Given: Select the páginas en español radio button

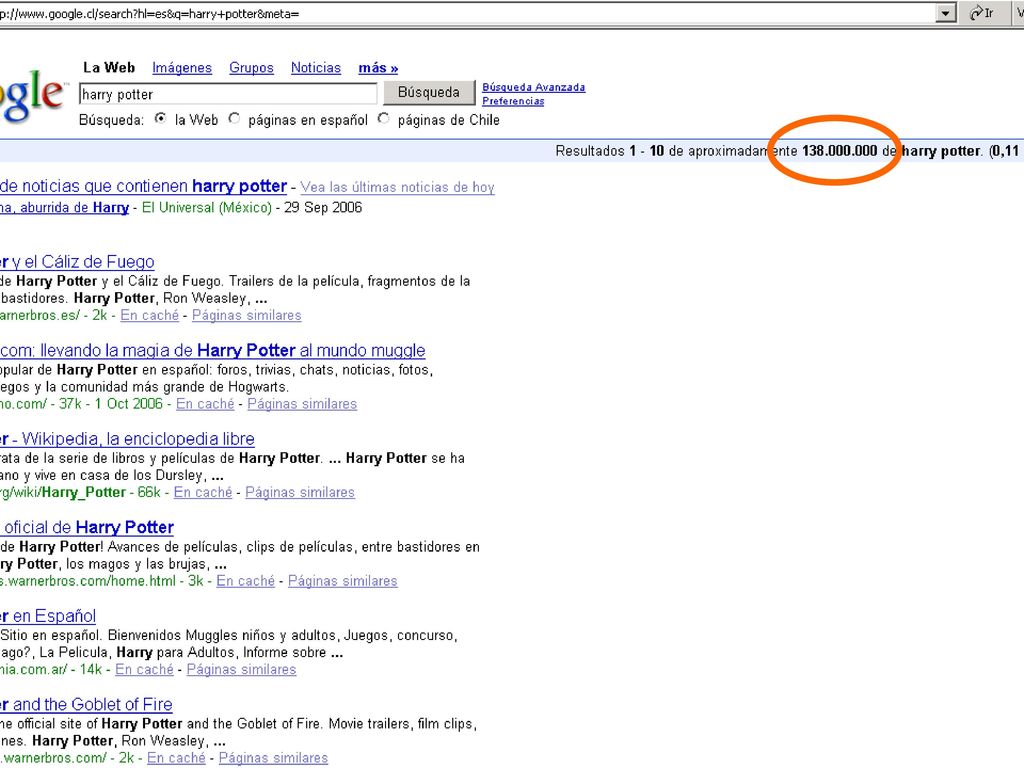Looking at the screenshot, I should click(x=234, y=119).
